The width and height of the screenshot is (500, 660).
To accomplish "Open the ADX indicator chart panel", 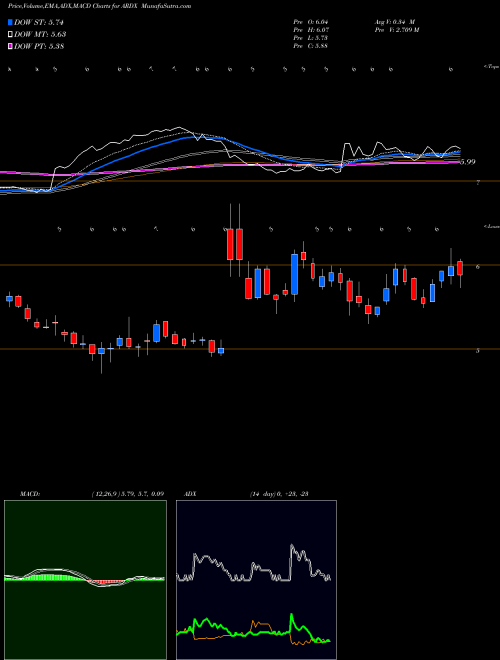I will click(256, 580).
